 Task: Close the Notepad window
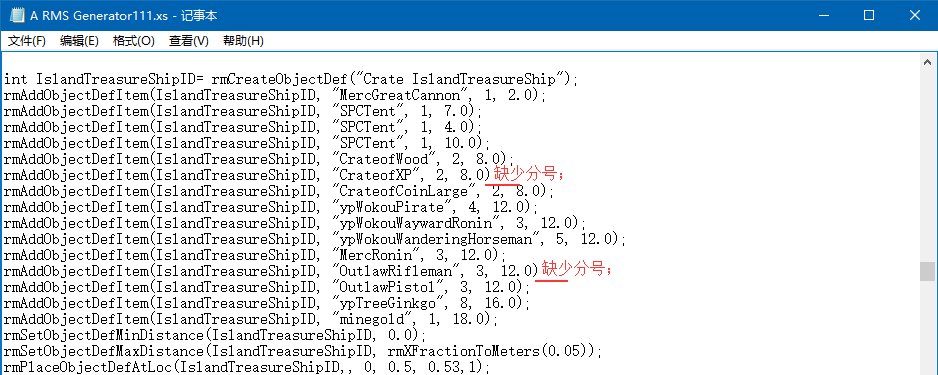[x=915, y=16]
